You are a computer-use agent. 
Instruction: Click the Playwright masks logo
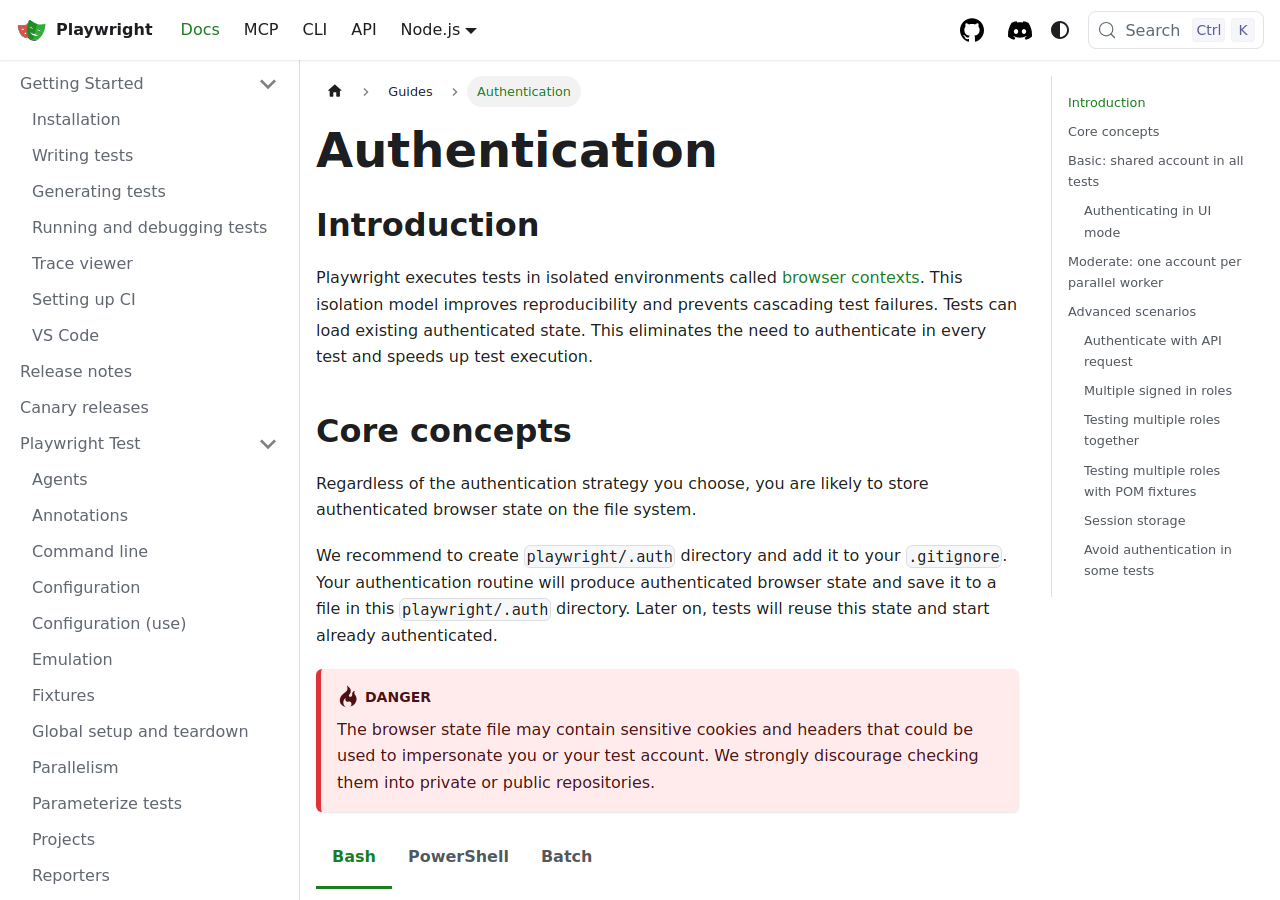pyautogui.click(x=32, y=30)
